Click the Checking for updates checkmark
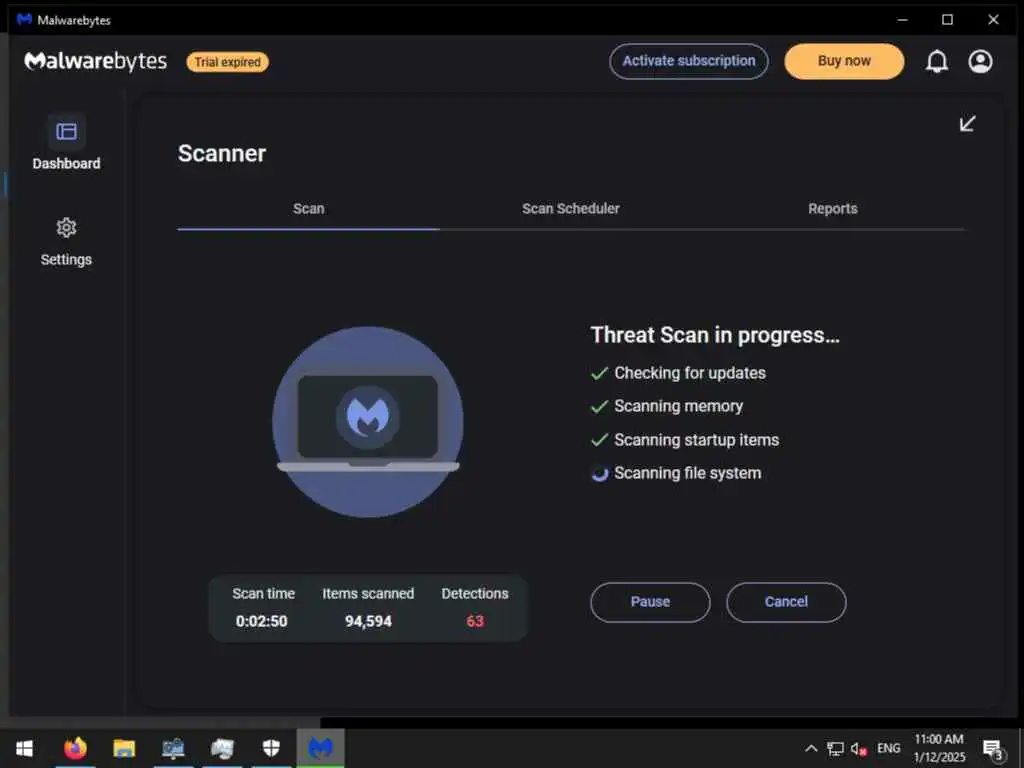This screenshot has height=768, width=1024. pyautogui.click(x=600, y=374)
